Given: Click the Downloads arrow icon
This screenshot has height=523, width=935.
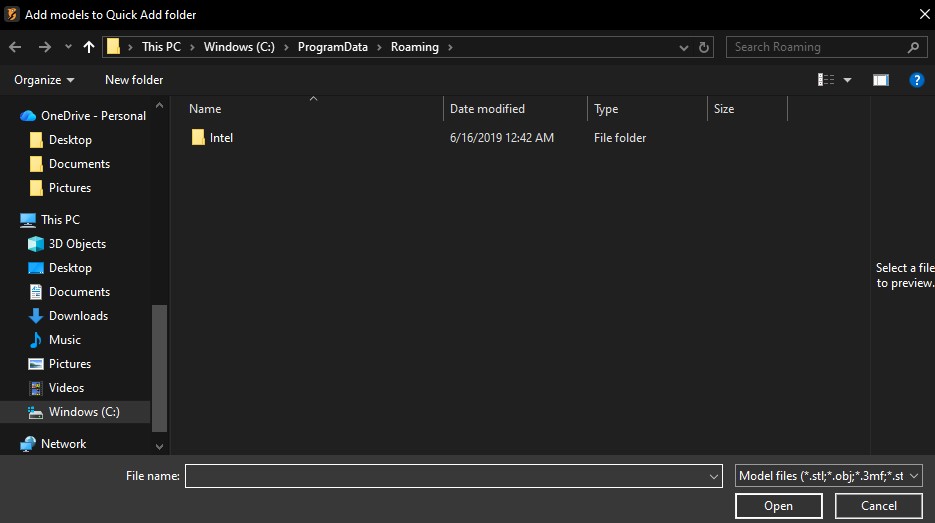Looking at the screenshot, I should coord(36,315).
